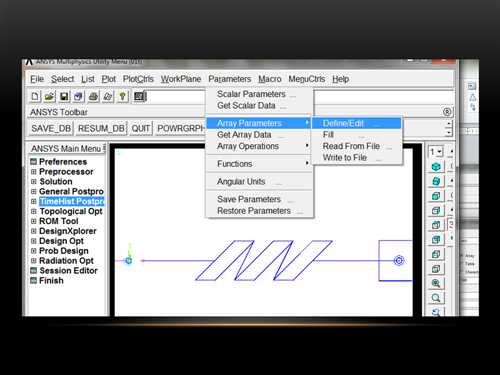
Task: Open the Array Operations submenu
Action: [259, 146]
